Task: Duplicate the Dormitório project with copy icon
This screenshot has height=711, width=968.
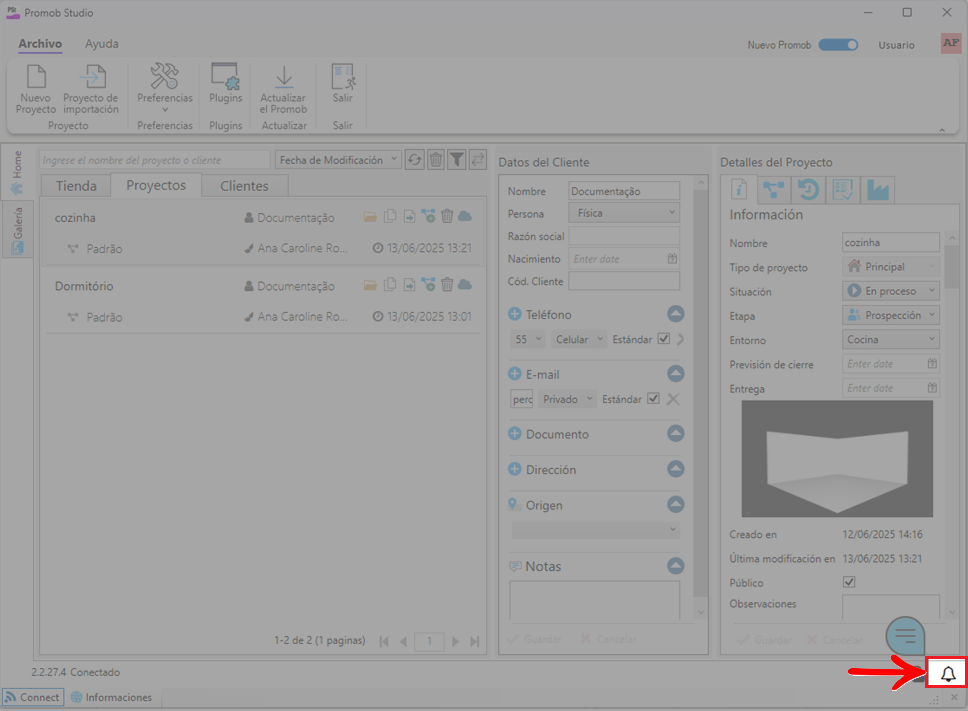Action: (390, 285)
